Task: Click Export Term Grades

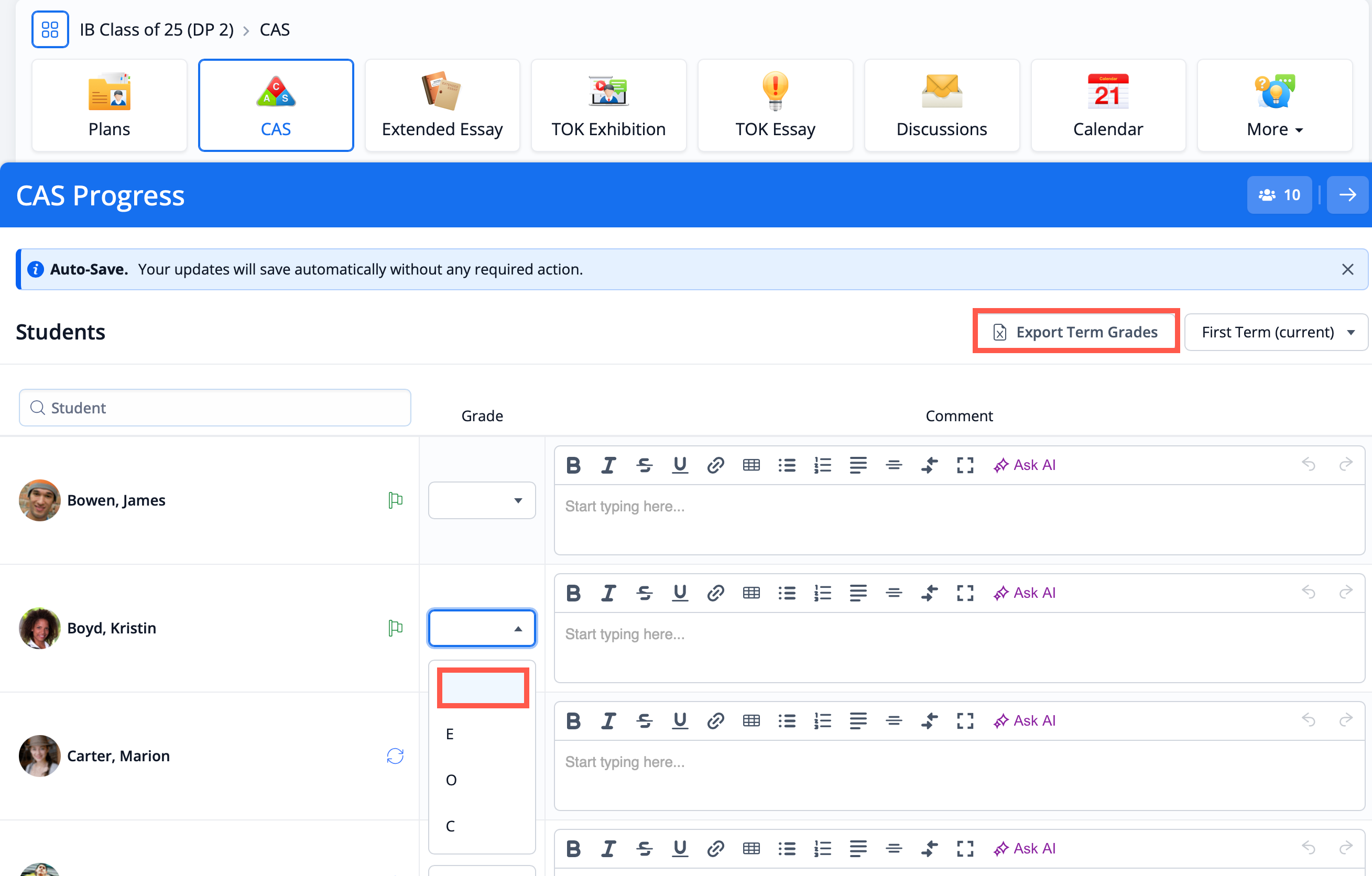Action: [1076, 332]
